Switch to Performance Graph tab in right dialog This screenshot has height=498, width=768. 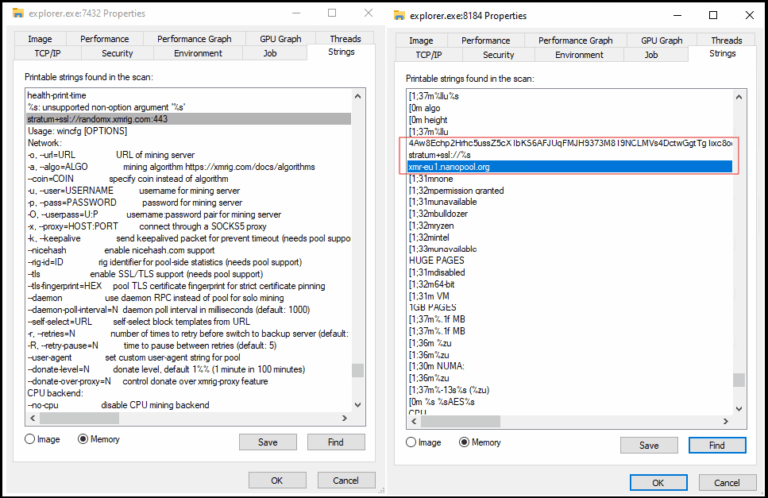[x=575, y=41]
